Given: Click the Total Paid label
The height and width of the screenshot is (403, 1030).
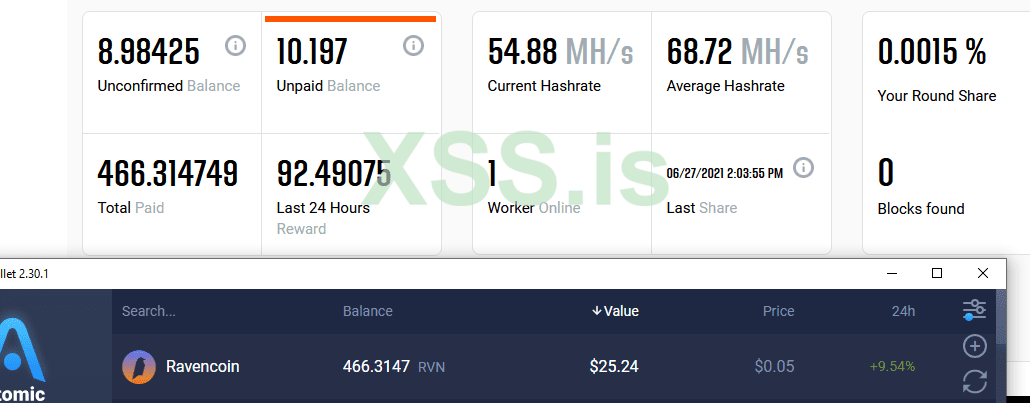Looking at the screenshot, I should tap(131, 208).
